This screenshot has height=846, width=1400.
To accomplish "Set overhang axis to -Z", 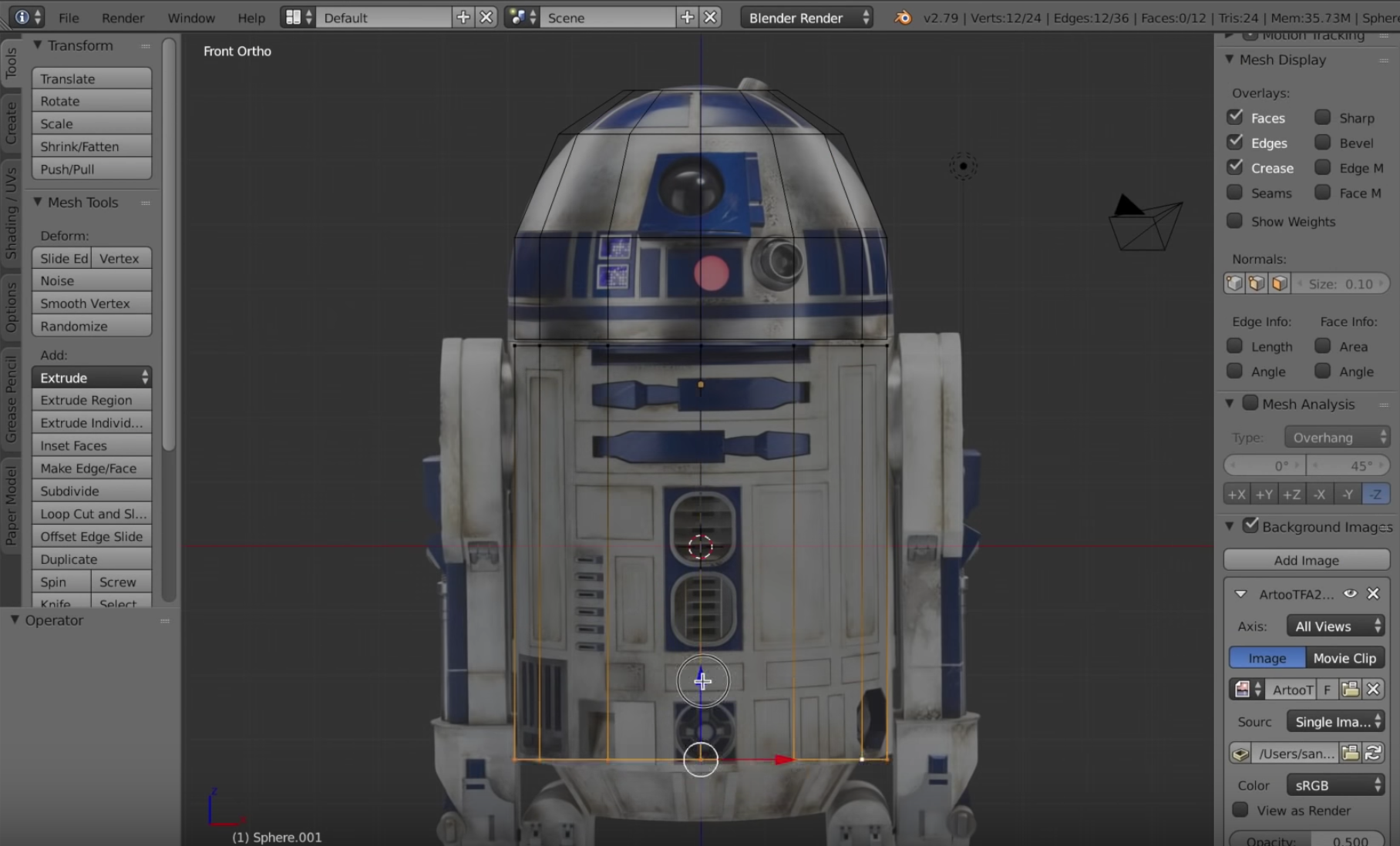I will [1375, 495].
